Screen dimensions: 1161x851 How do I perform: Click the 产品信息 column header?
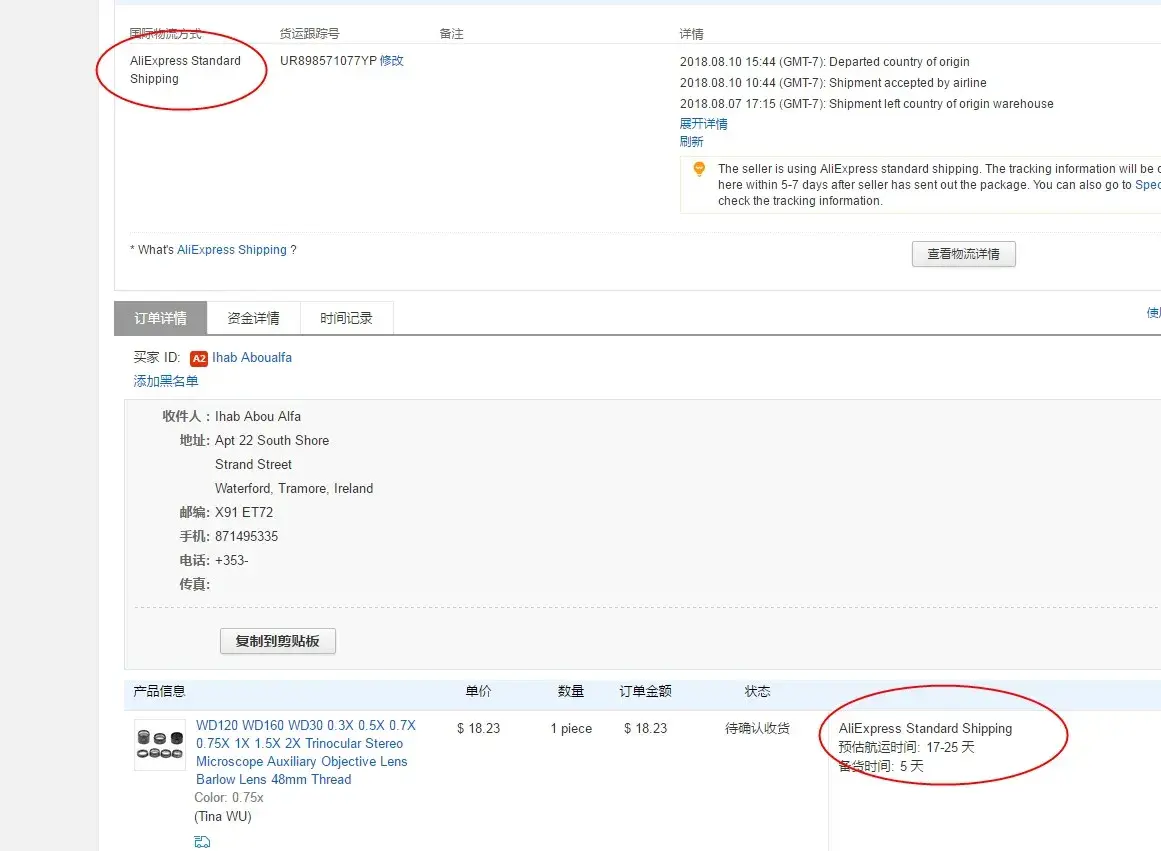(x=159, y=691)
